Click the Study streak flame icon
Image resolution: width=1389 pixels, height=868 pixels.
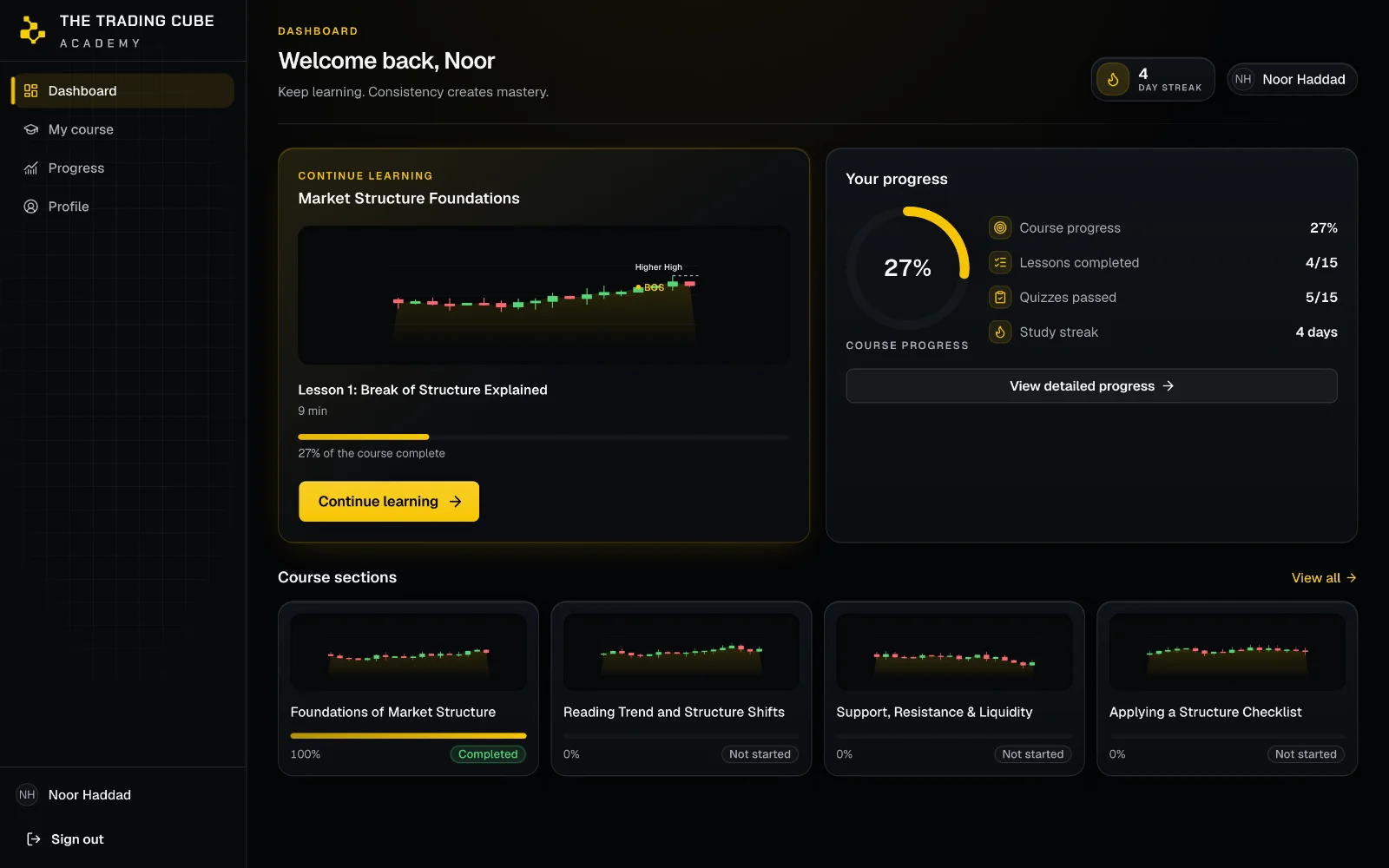pos(1000,332)
